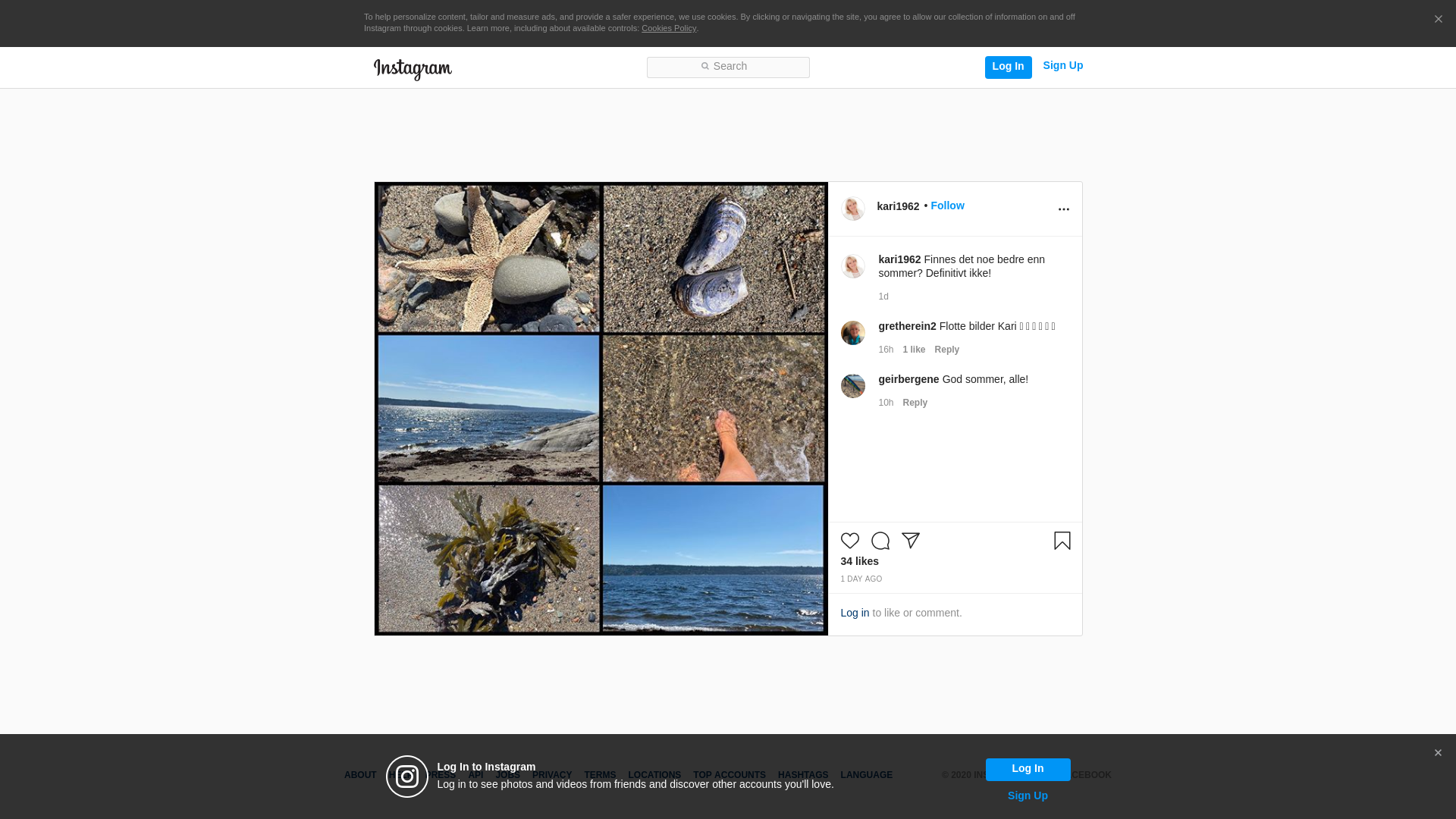Click the Instagram camera icon in banner

pyautogui.click(x=407, y=777)
